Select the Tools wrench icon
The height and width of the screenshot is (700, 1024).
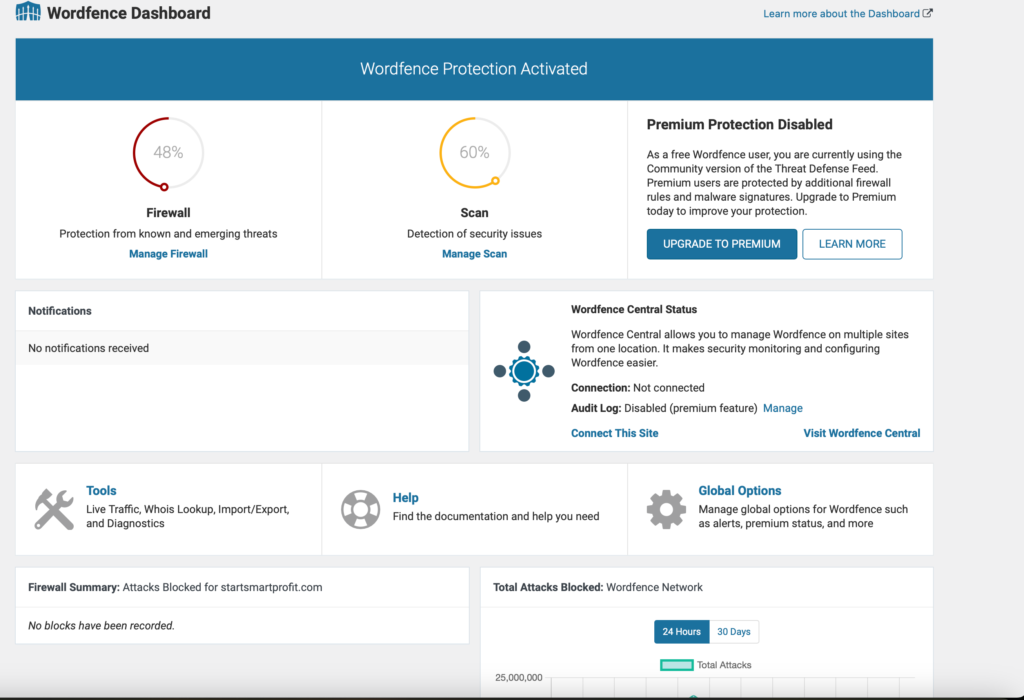tap(55, 508)
